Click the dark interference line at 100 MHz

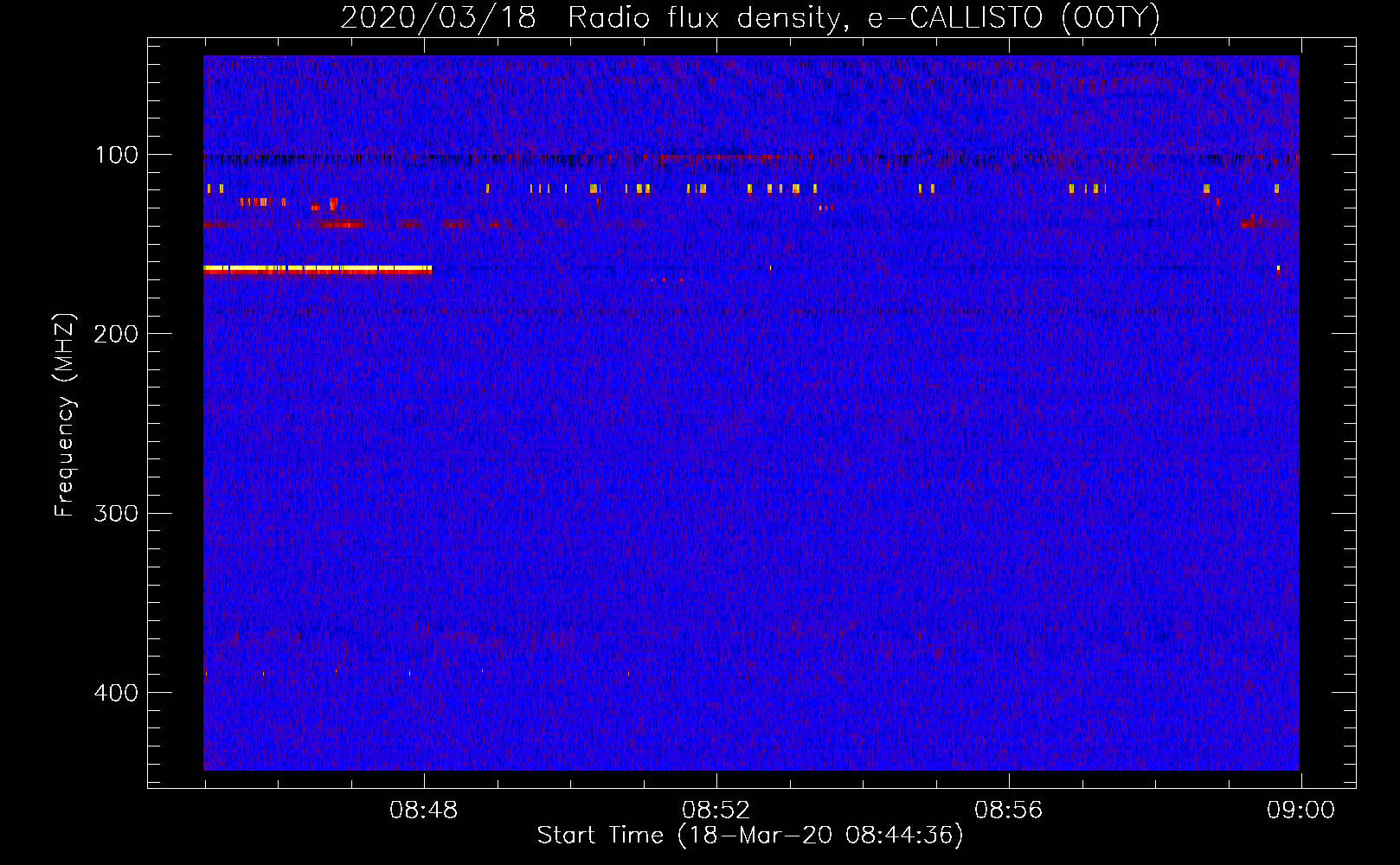(751, 159)
